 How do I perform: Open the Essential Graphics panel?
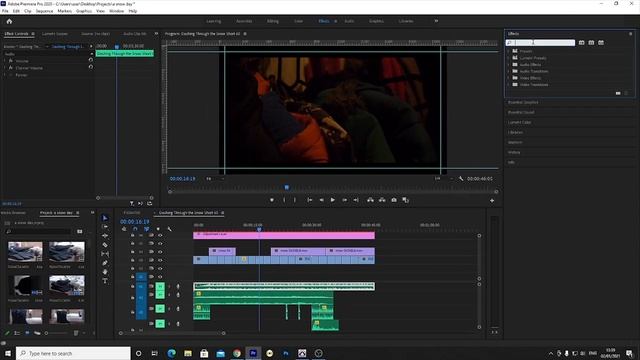[523, 102]
